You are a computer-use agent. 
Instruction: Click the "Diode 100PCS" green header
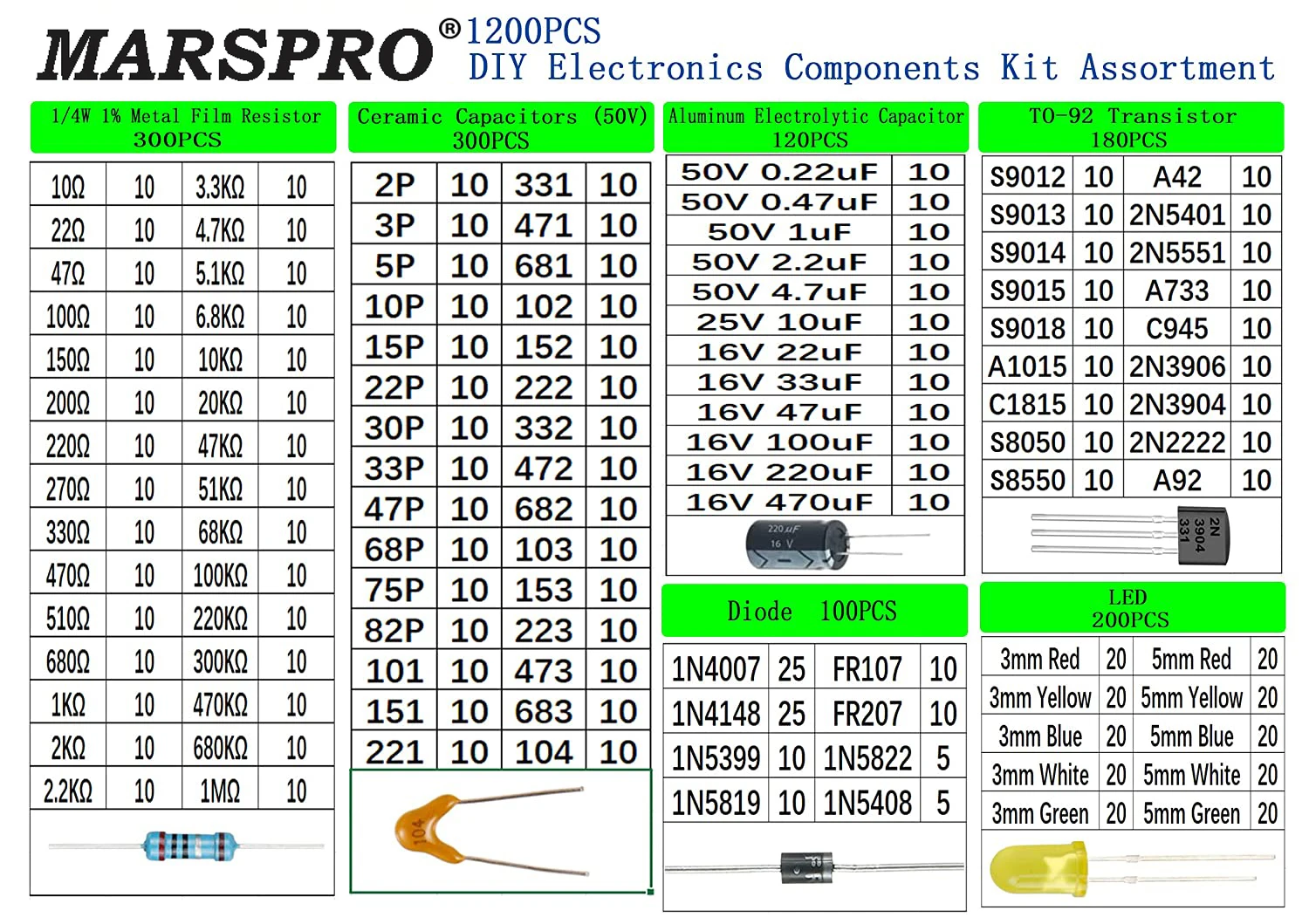[814, 611]
